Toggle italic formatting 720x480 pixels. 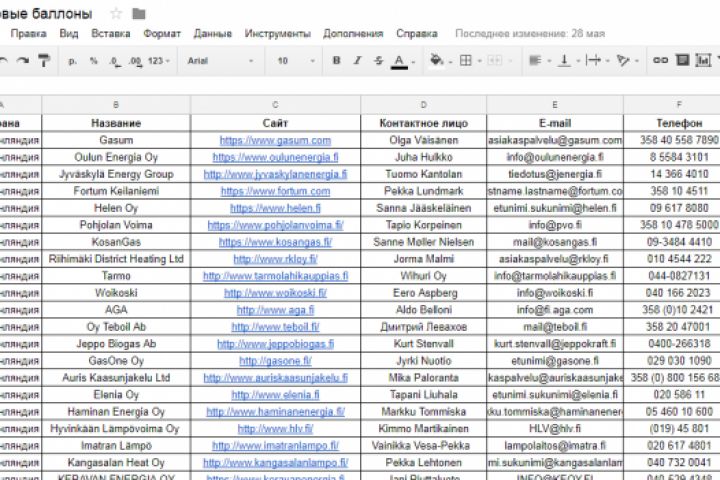pyautogui.click(x=357, y=60)
